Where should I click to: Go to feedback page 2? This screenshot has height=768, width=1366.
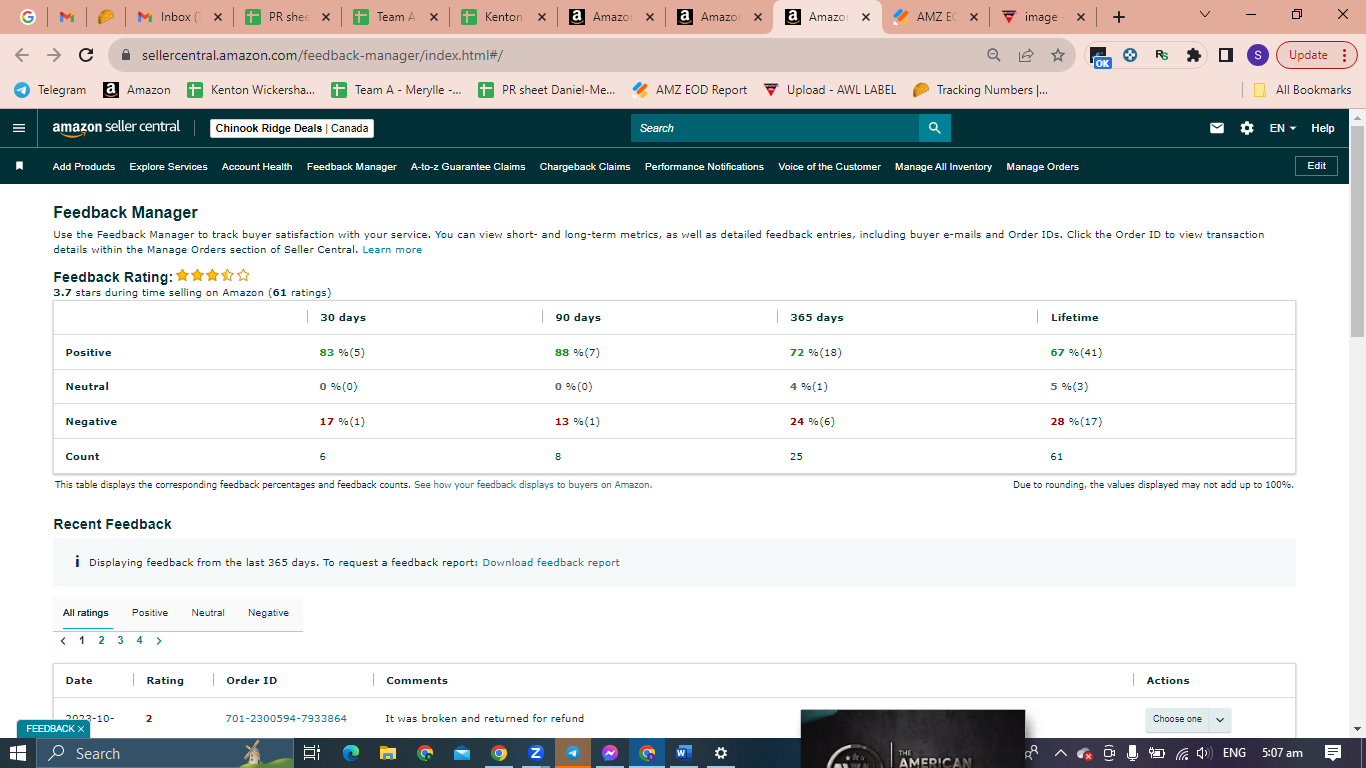point(101,641)
